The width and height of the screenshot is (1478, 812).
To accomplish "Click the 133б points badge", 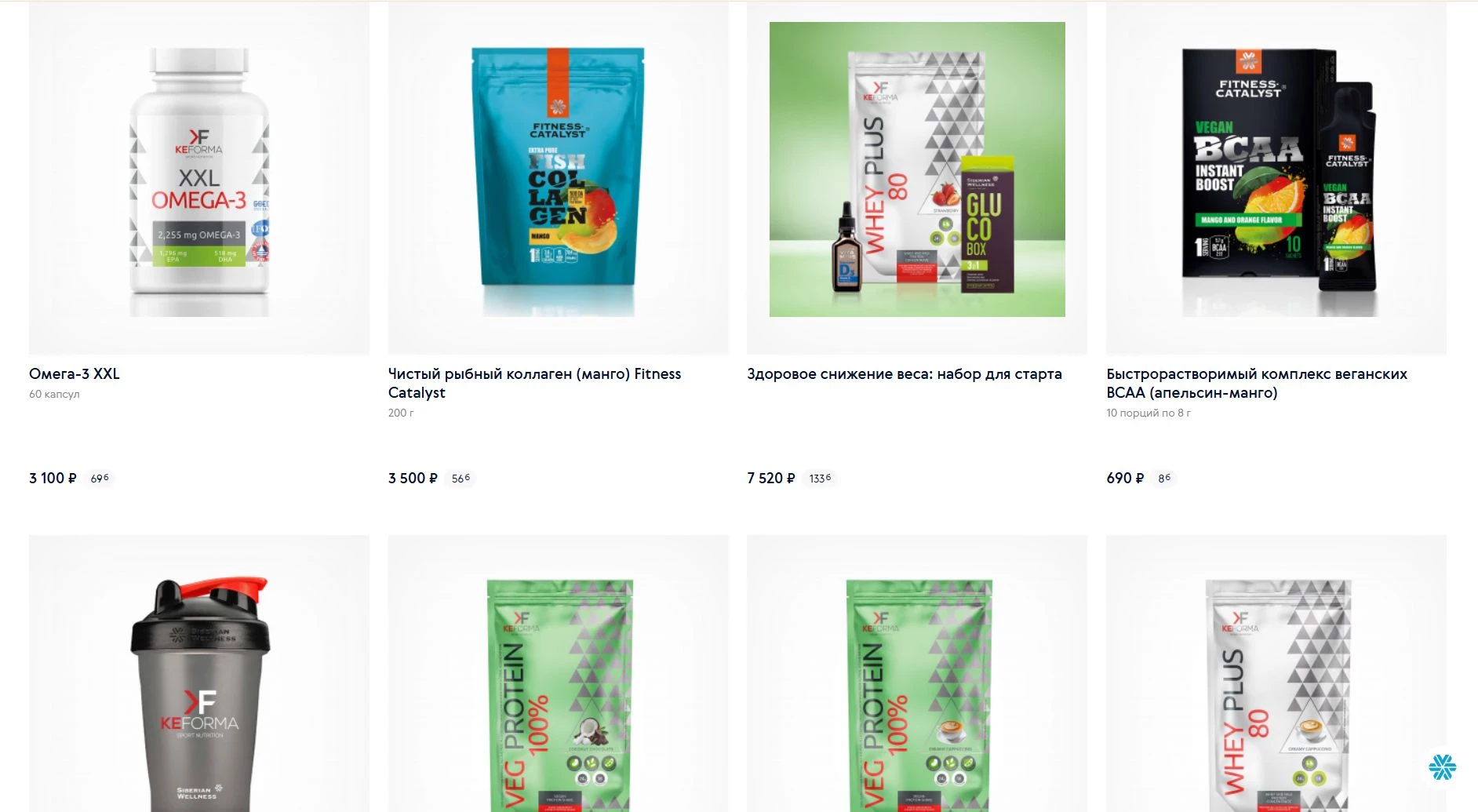I will click(820, 478).
